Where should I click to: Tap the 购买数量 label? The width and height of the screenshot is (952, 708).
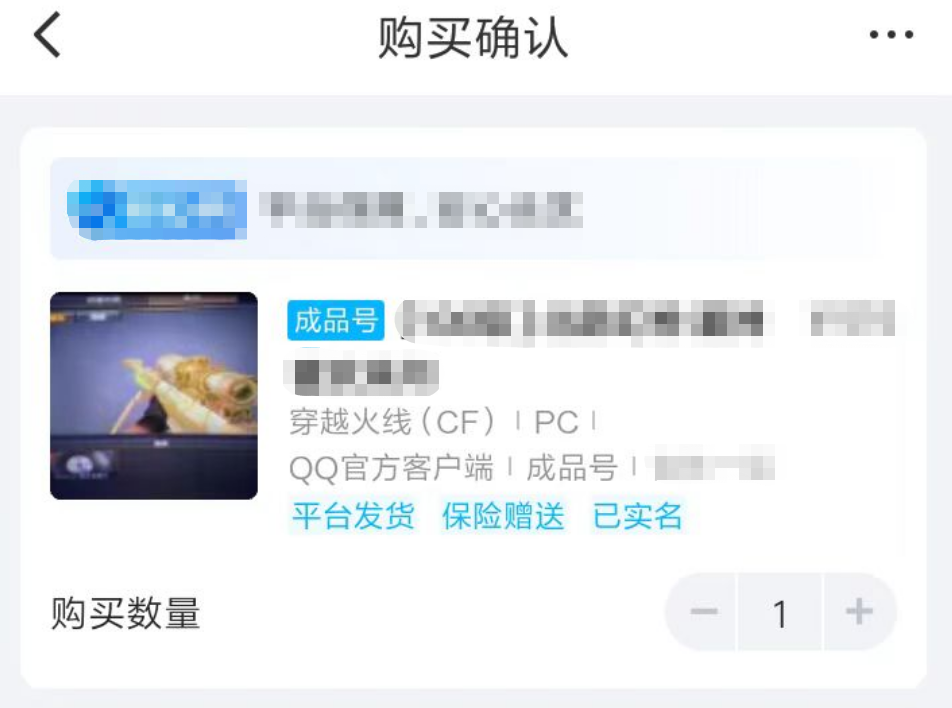(x=126, y=613)
